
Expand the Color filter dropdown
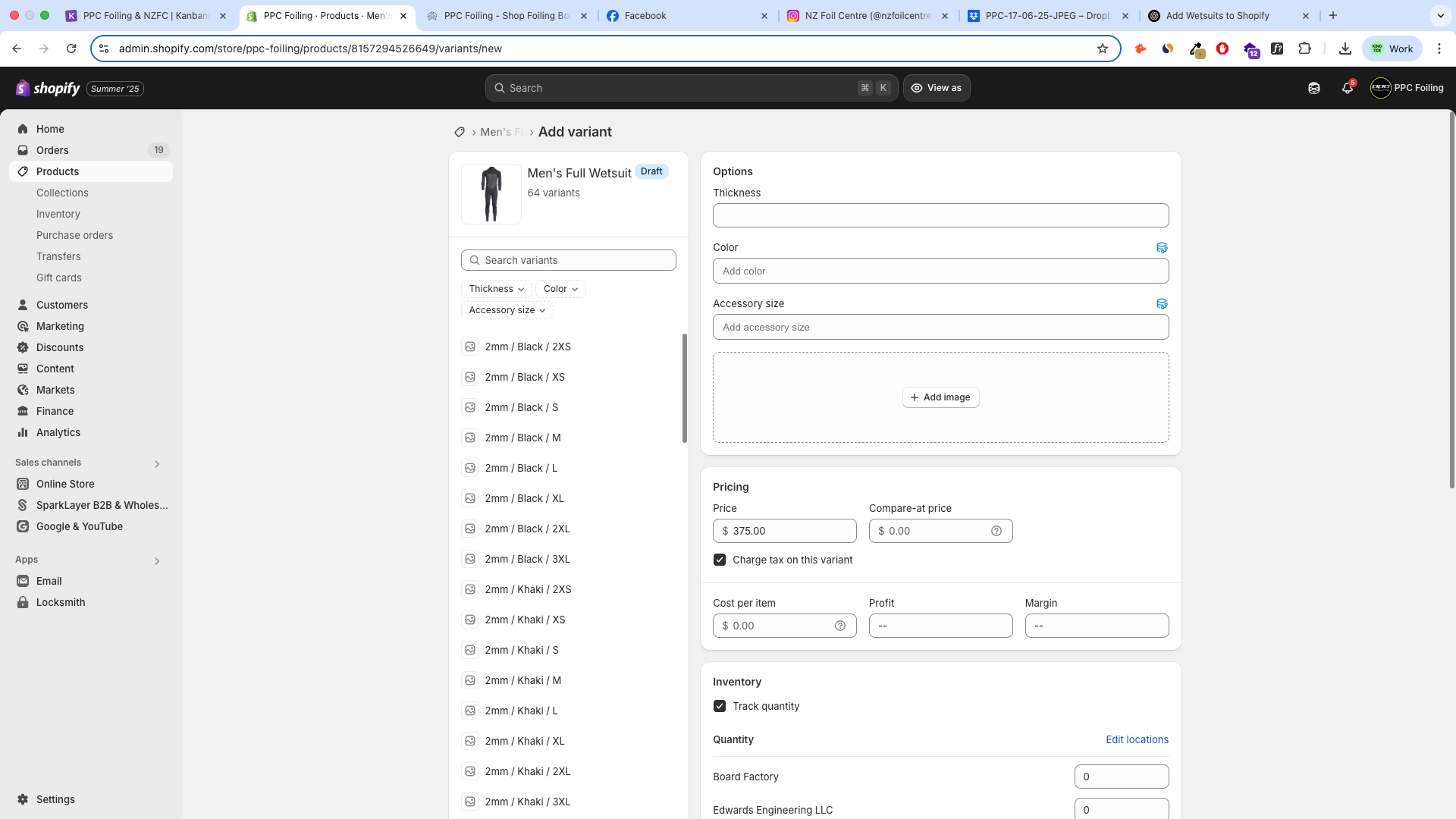560,289
